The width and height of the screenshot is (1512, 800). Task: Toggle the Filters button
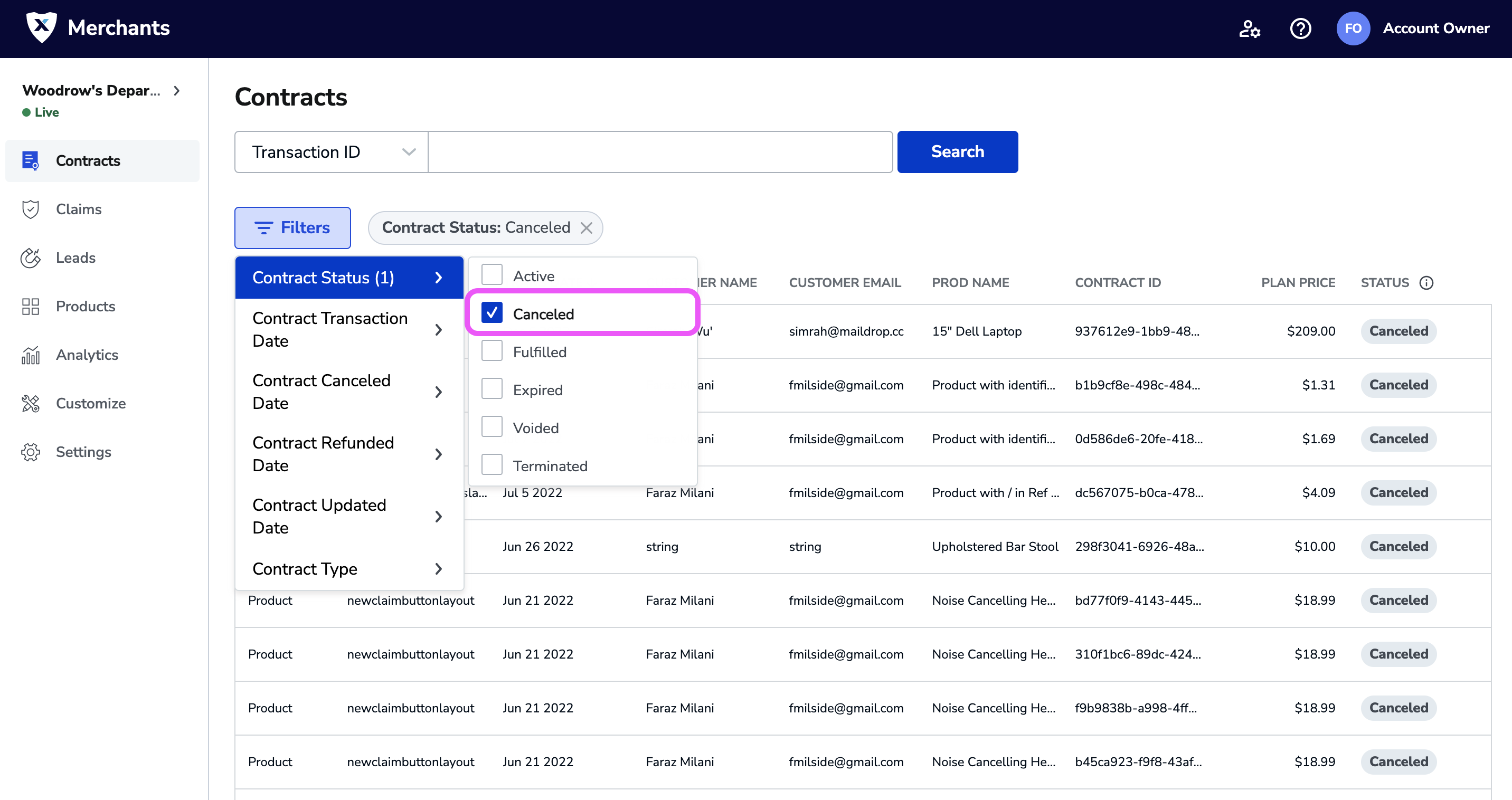(x=292, y=227)
